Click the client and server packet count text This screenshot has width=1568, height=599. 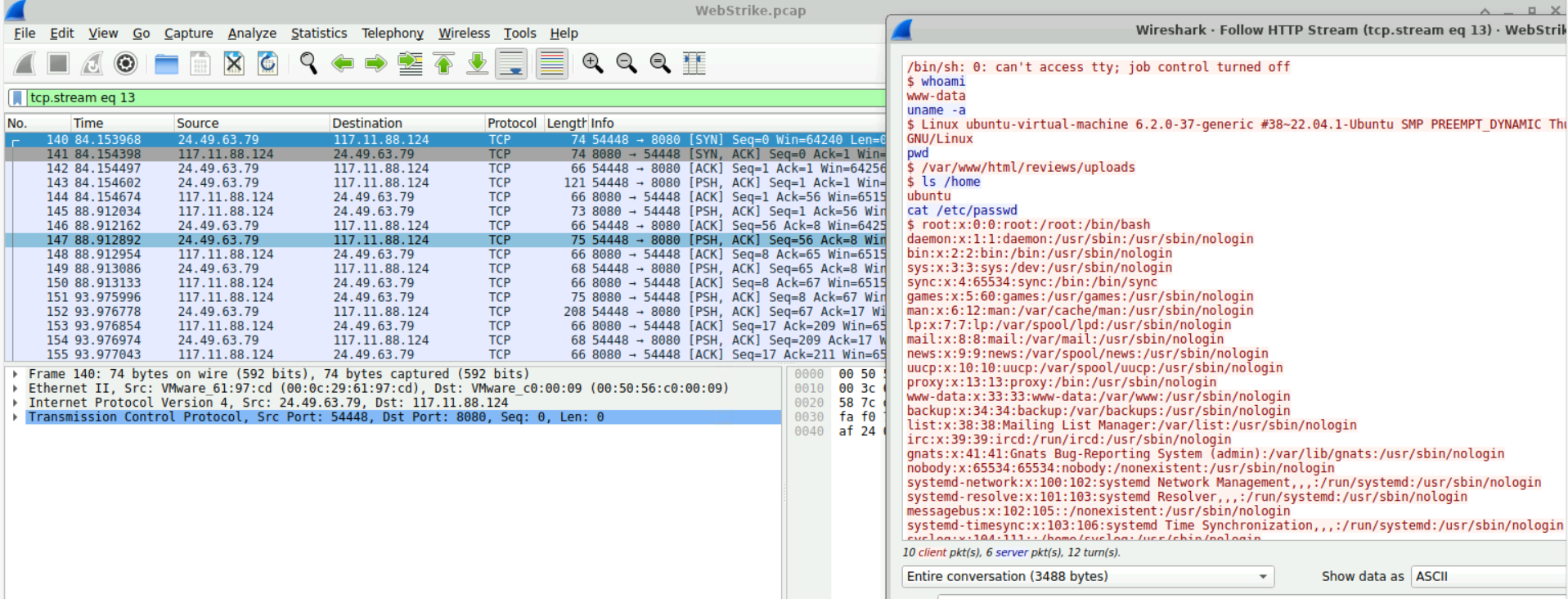pos(1011,552)
